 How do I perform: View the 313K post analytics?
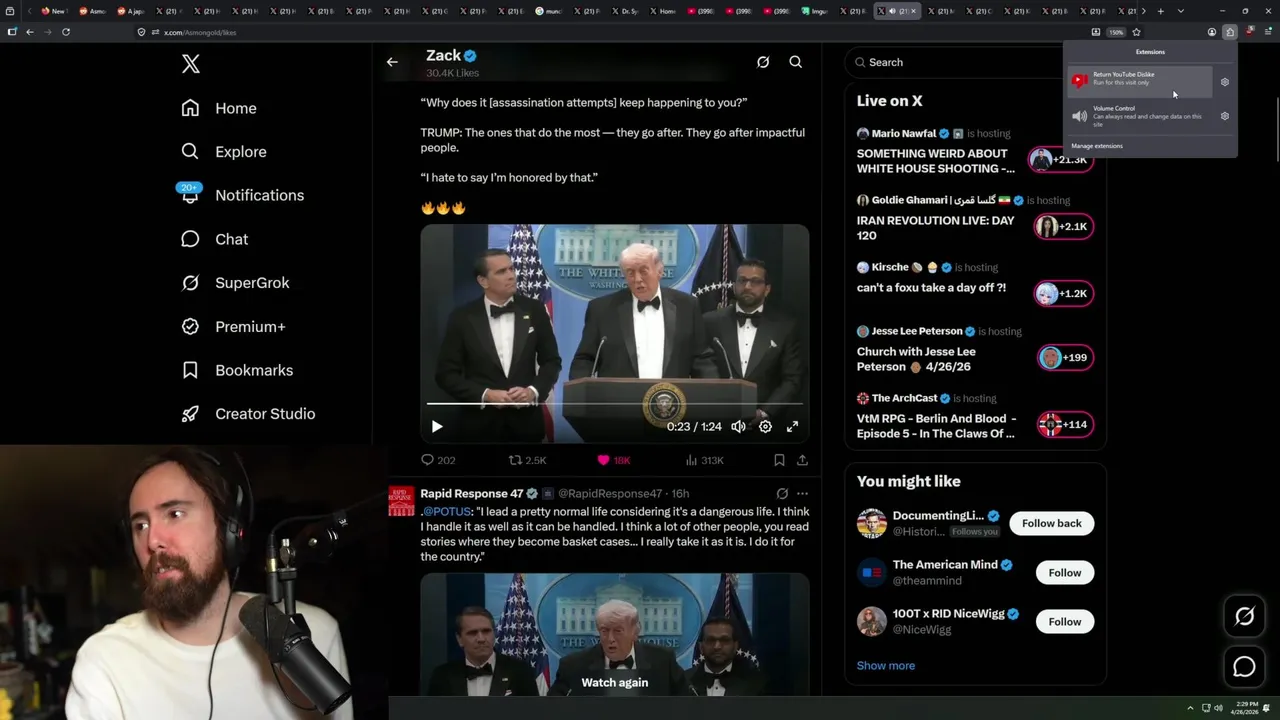pyautogui.click(x=705, y=460)
